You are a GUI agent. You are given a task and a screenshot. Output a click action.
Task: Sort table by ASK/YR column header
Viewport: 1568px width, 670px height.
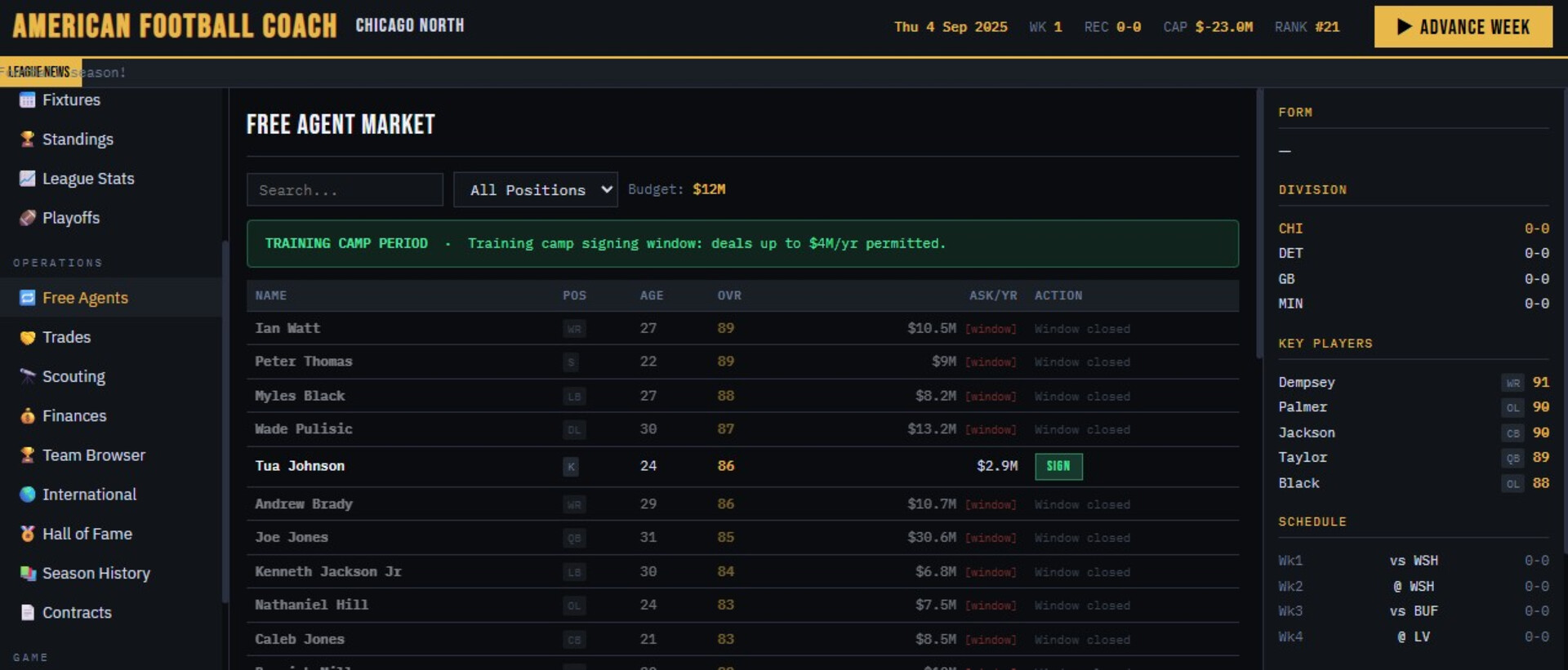point(992,295)
